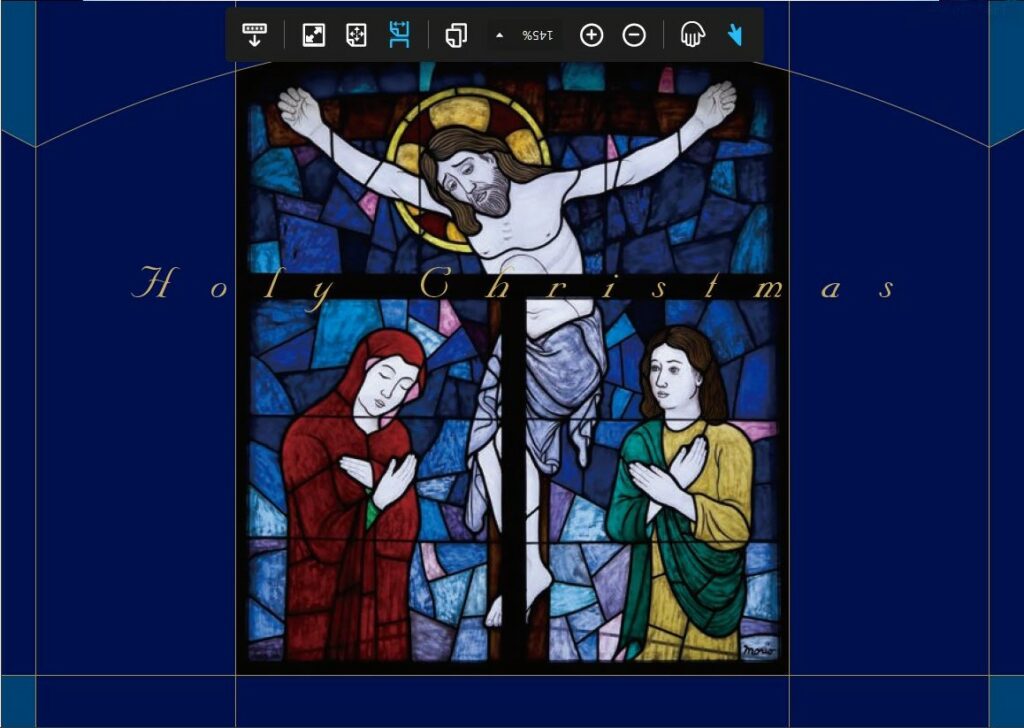
Task: Expand the zoom level dropdown arrow
Action: tap(500, 35)
